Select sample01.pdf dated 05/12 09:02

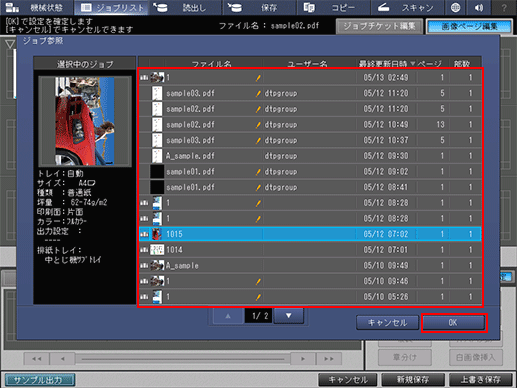[310, 172]
